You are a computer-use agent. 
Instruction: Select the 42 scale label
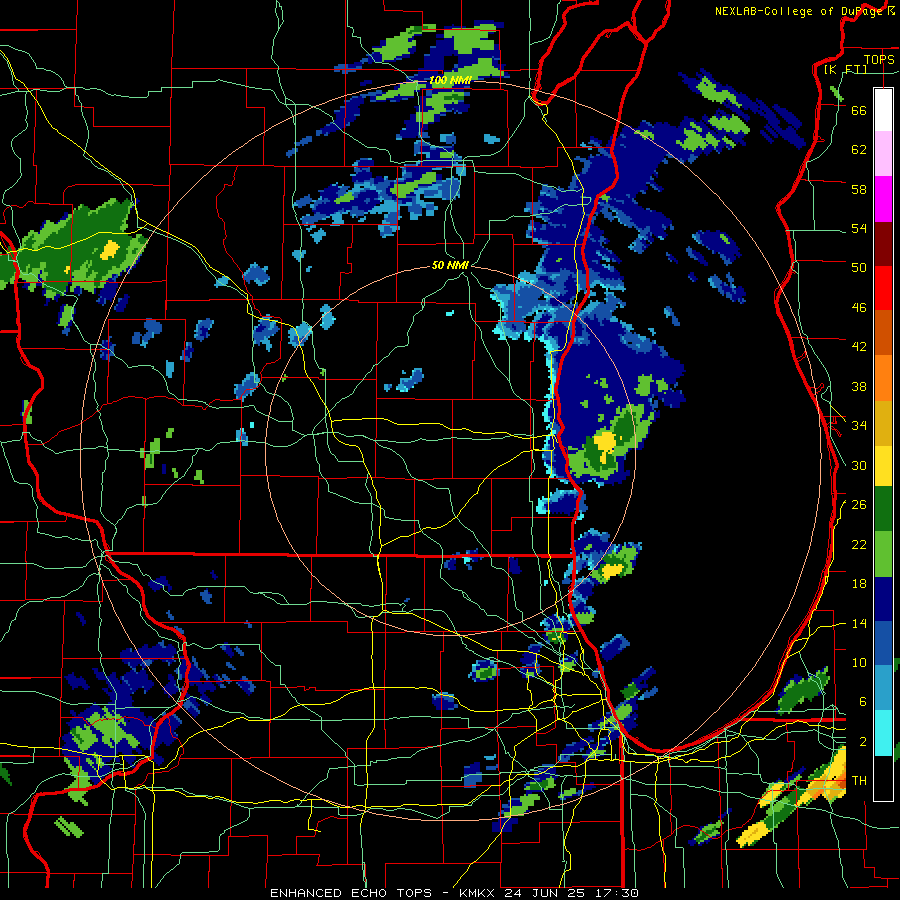pos(859,347)
